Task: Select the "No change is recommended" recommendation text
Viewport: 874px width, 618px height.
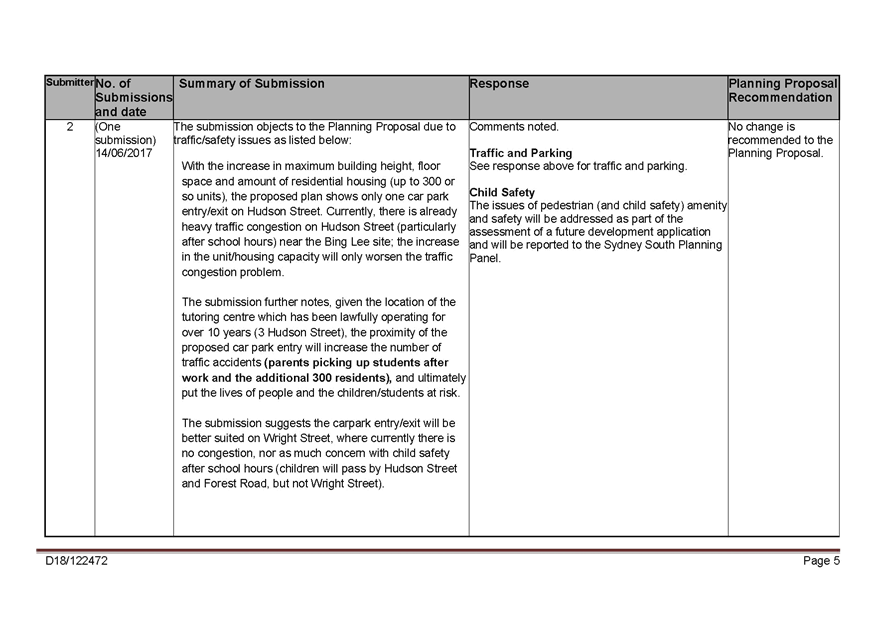Action: point(780,140)
